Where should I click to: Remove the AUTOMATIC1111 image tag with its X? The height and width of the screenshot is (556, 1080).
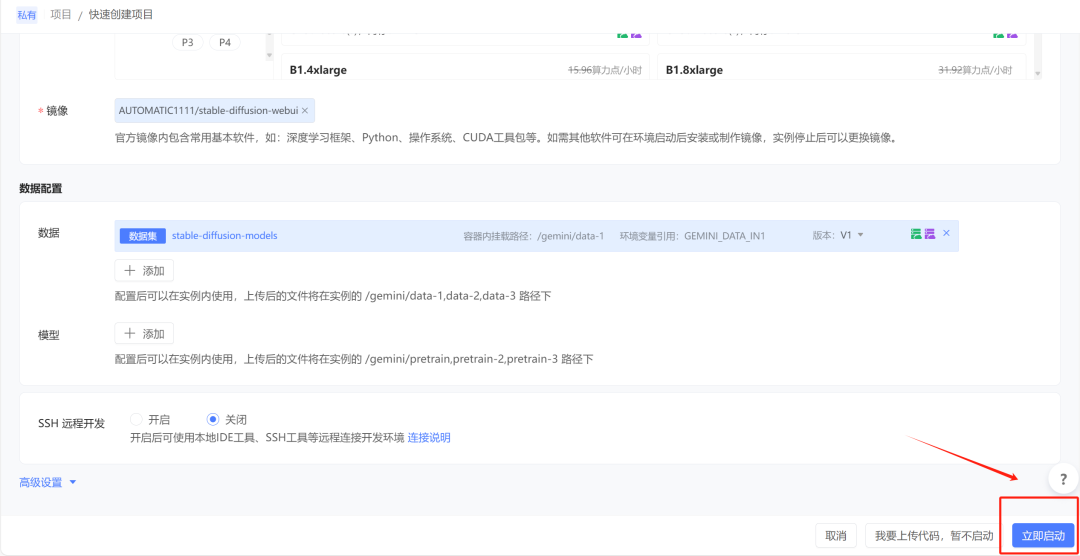click(x=304, y=110)
